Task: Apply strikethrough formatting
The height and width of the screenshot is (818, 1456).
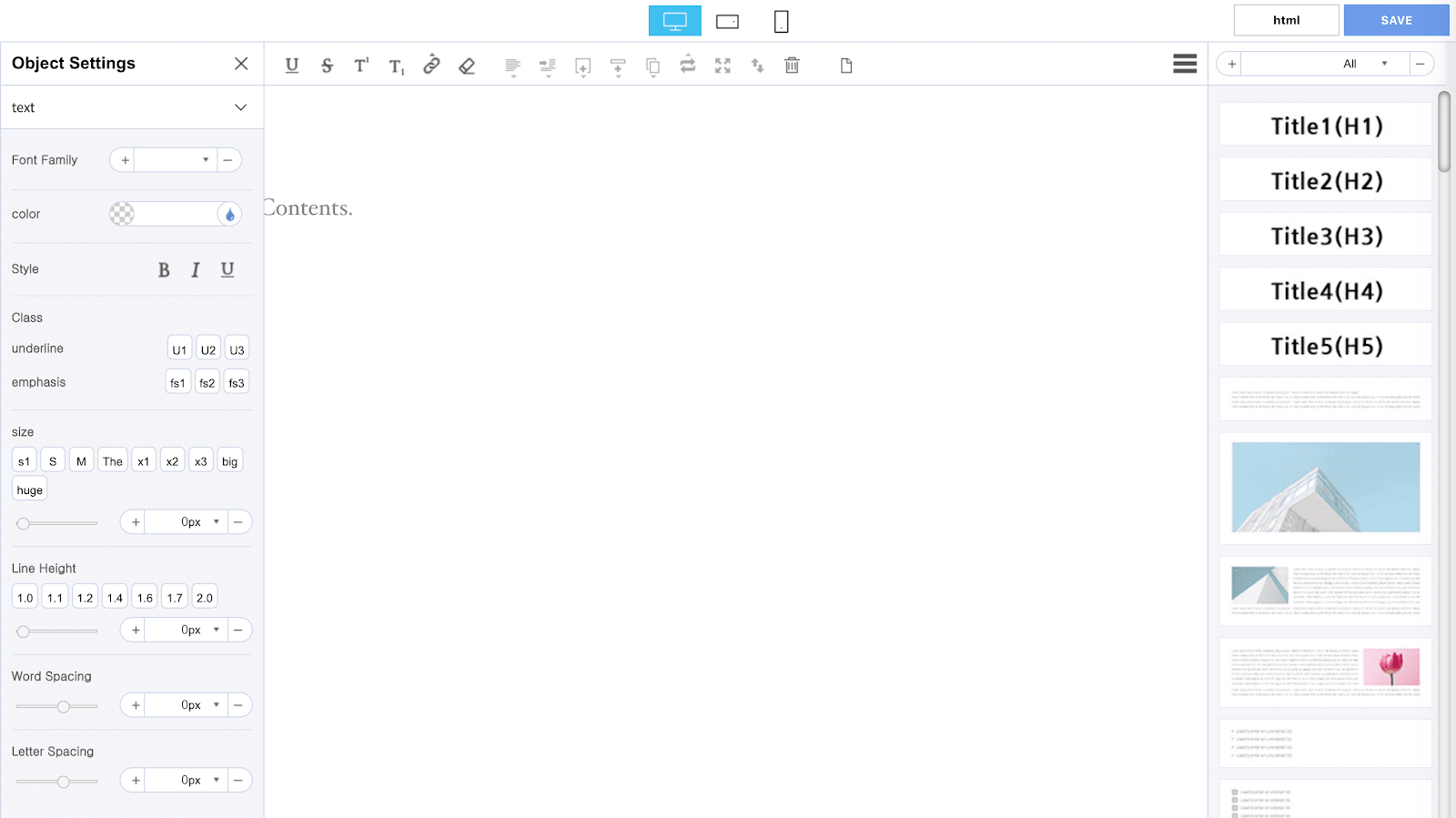Action: click(x=328, y=66)
